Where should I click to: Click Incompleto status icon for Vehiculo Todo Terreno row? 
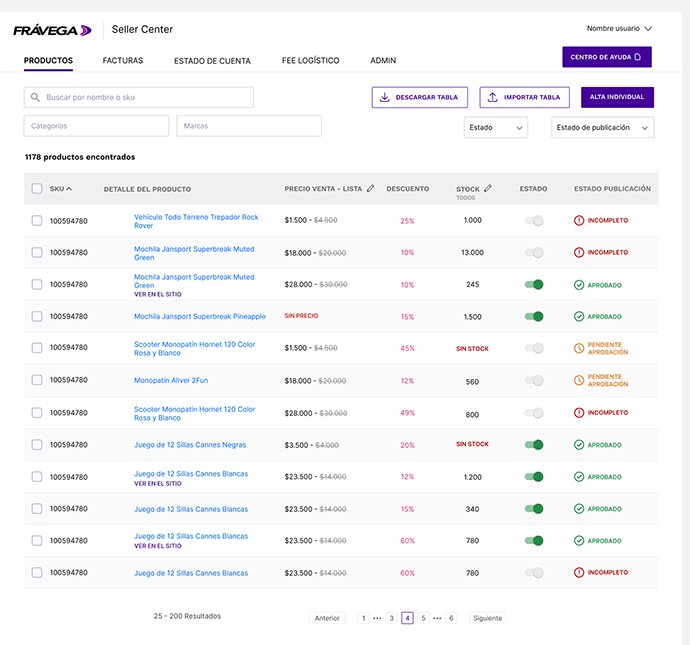click(x=579, y=220)
